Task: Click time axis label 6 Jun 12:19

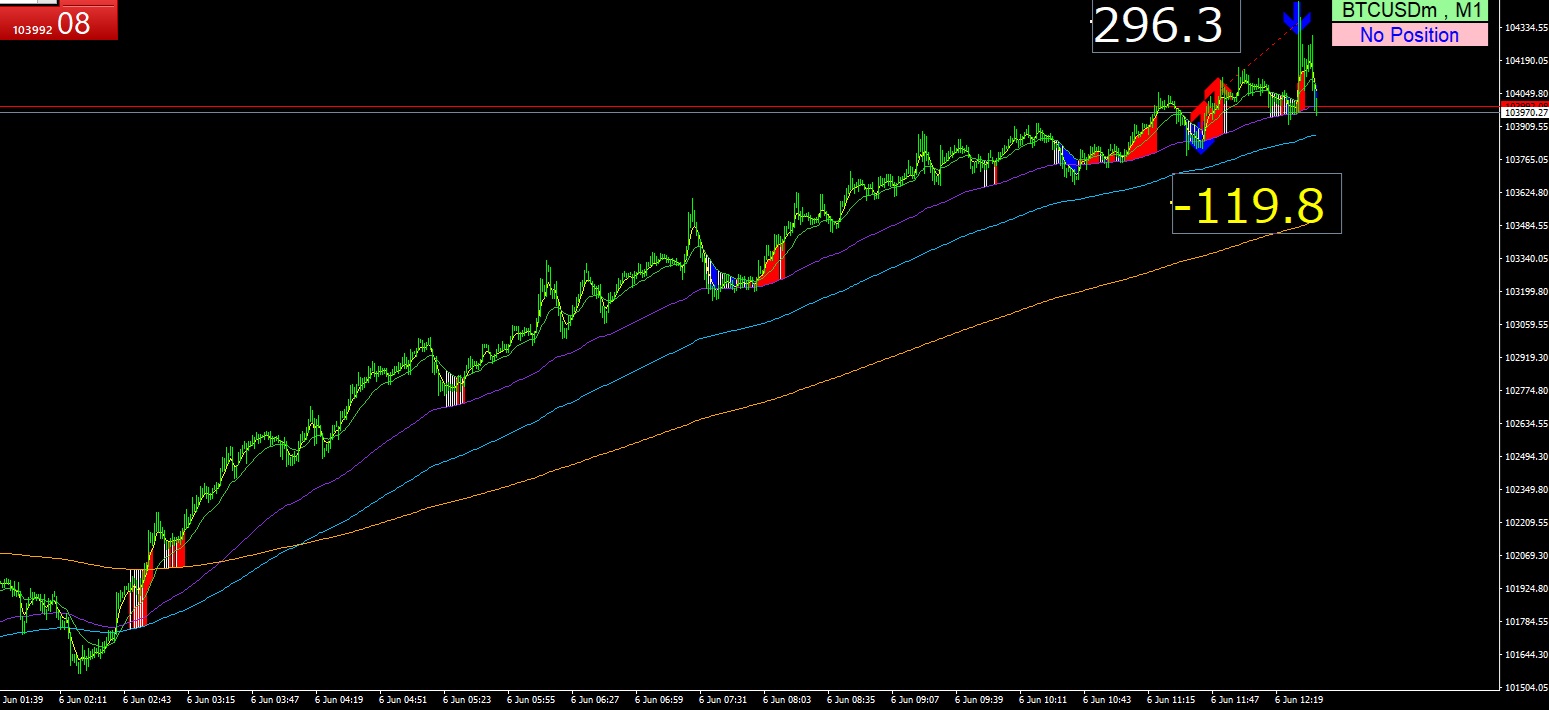Action: (1299, 701)
